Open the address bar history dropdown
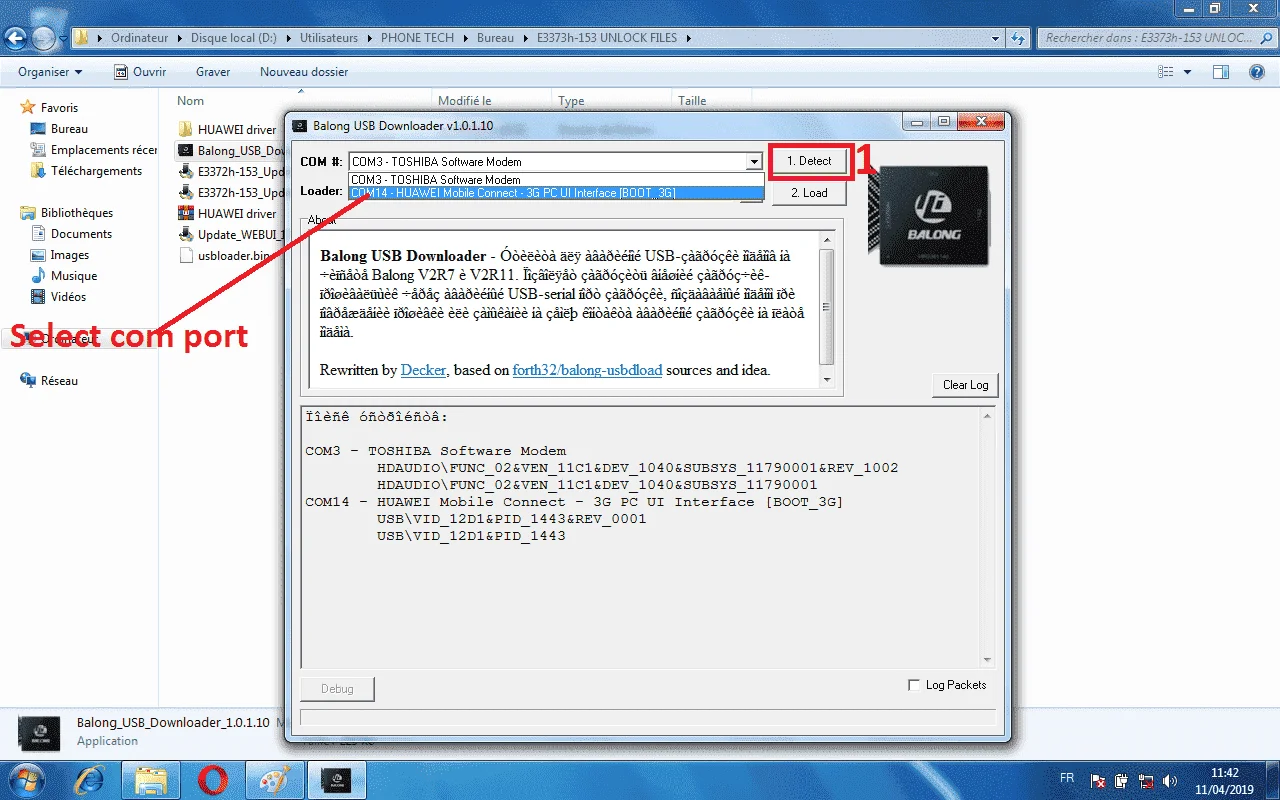The image size is (1280, 800). pos(995,38)
